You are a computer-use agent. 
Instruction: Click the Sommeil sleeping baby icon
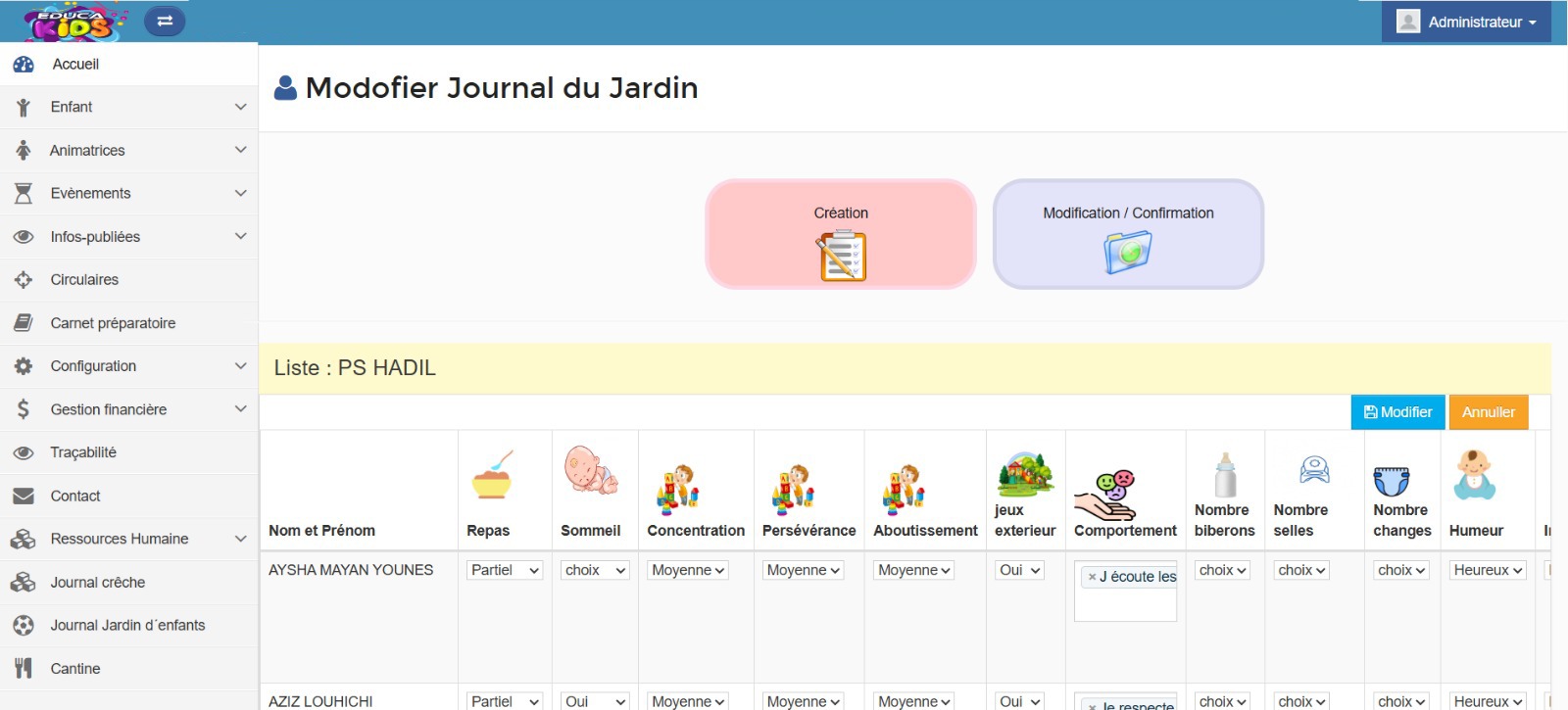(591, 470)
